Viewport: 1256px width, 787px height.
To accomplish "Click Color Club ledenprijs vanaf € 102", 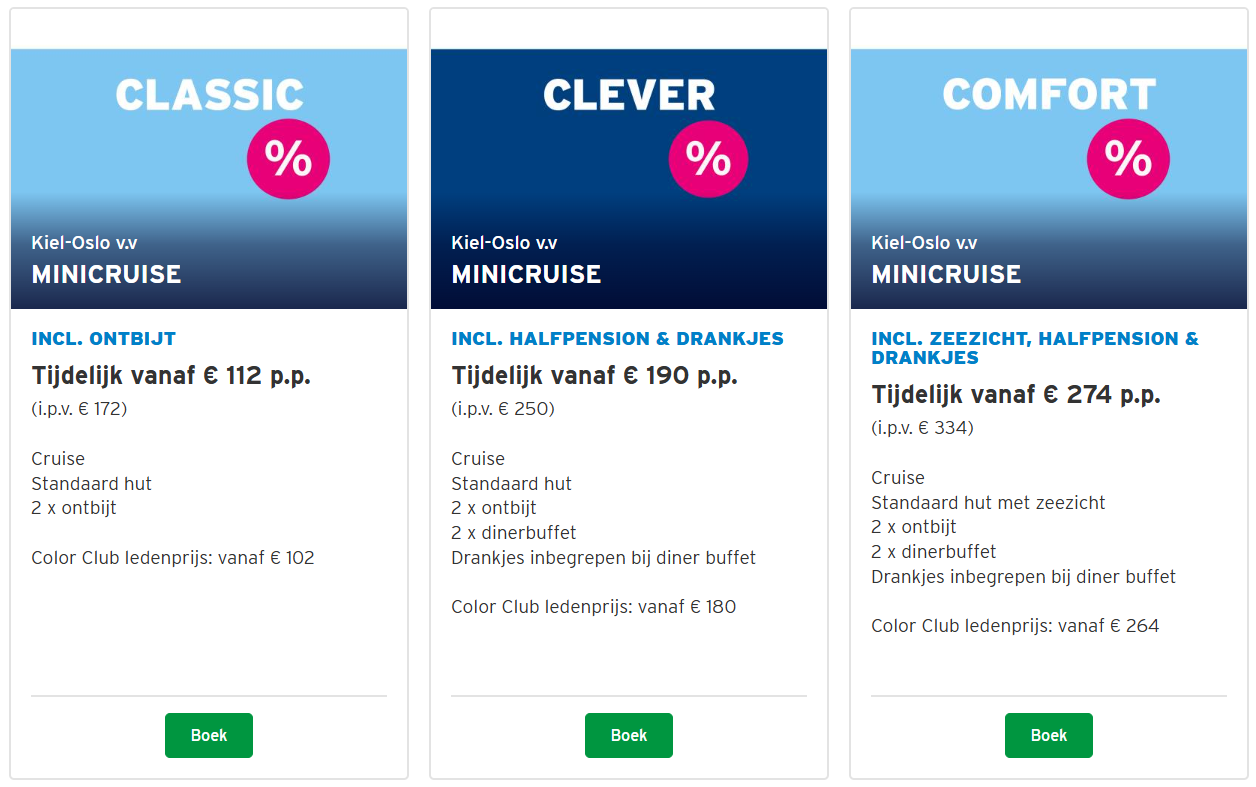I will pyautogui.click(x=173, y=558).
